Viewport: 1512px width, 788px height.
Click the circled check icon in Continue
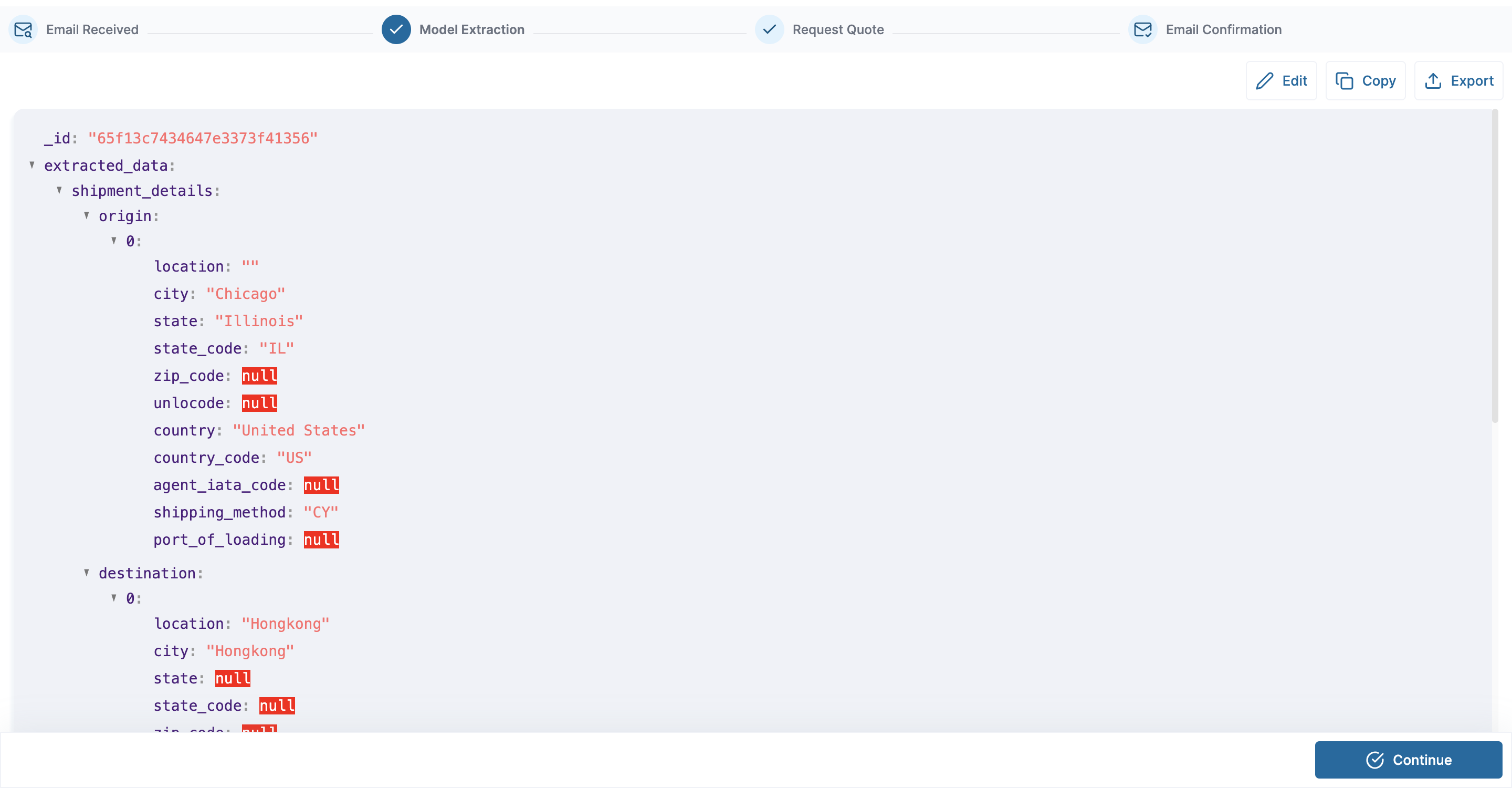click(1374, 759)
